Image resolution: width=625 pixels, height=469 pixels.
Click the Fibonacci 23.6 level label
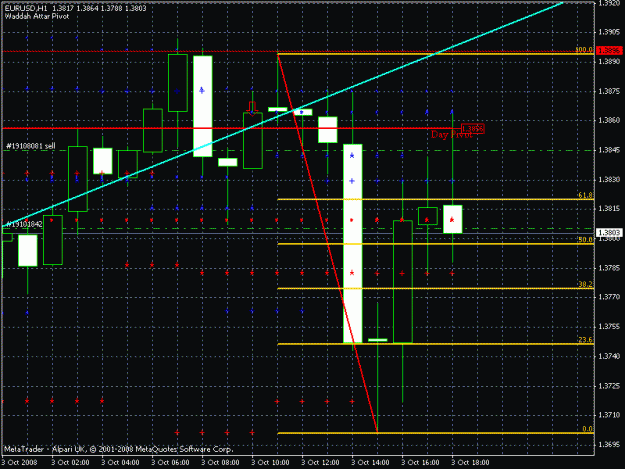[x=585, y=340]
